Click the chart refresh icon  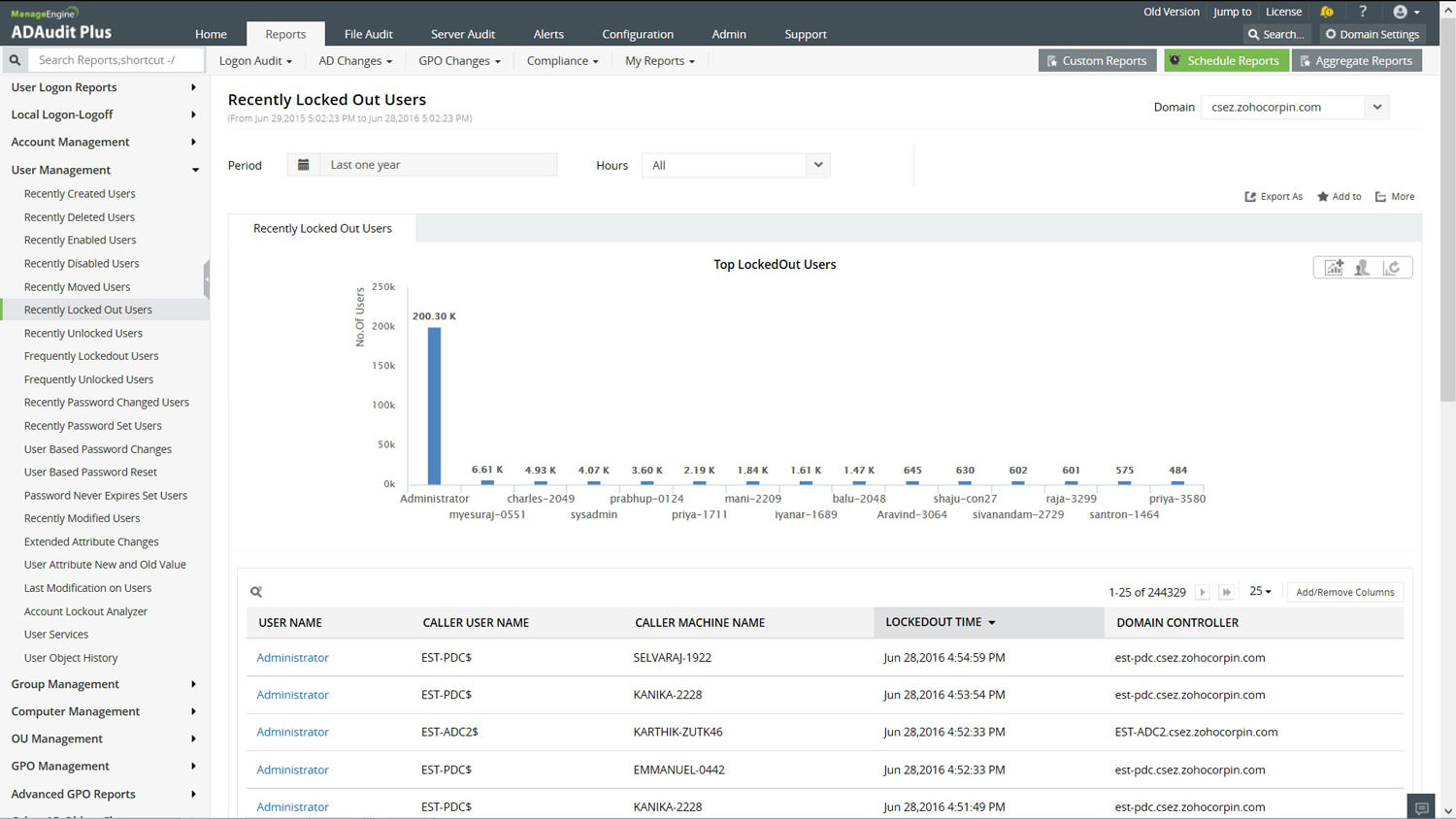click(x=1392, y=268)
